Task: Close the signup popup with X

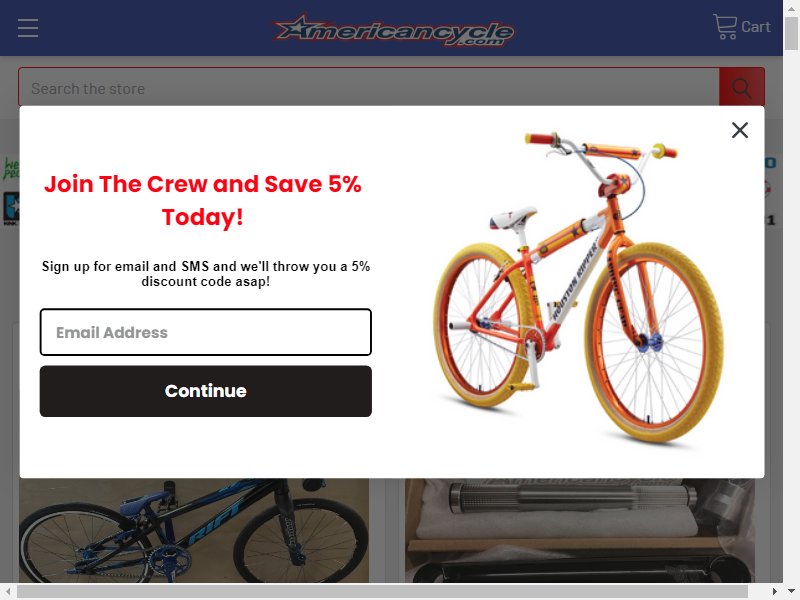Action: point(740,130)
